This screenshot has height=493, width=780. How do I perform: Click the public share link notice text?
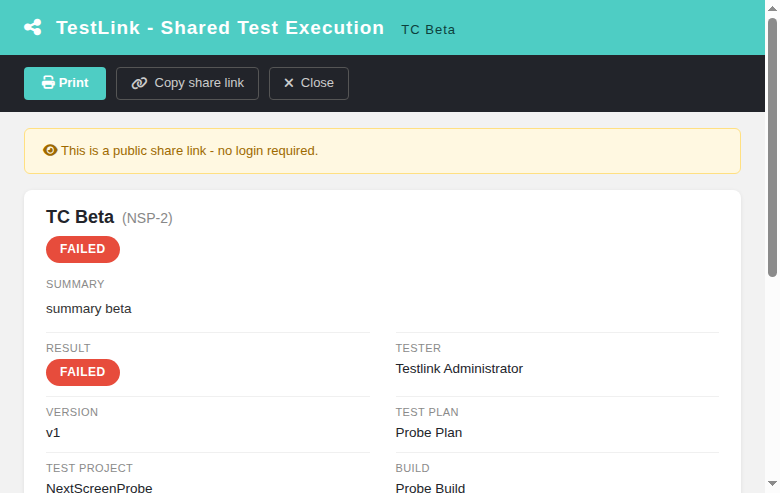190,151
